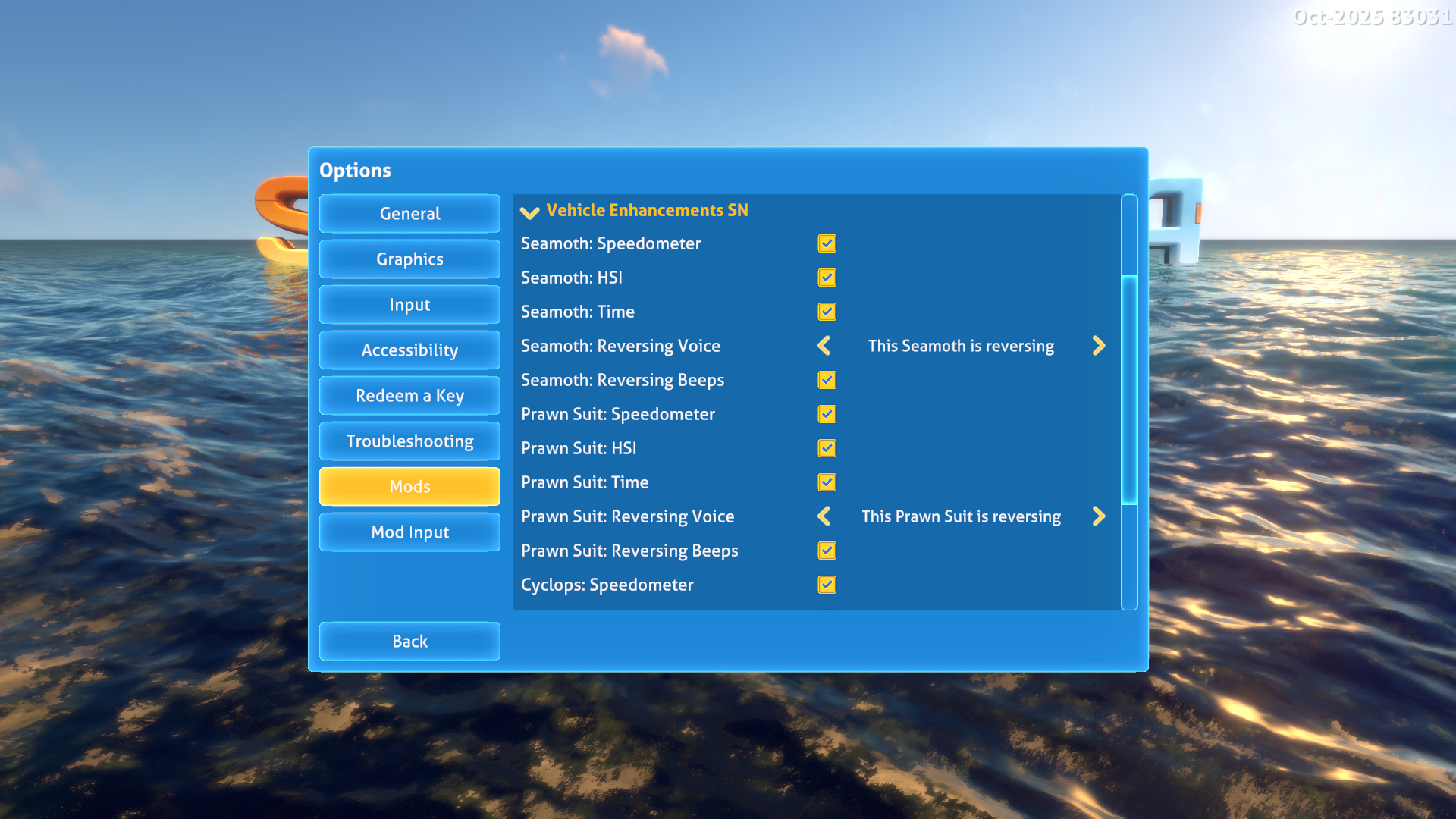Image resolution: width=1456 pixels, height=819 pixels.
Task: Toggle Prawn Suit: Speedometer checkbox
Action: tap(827, 414)
